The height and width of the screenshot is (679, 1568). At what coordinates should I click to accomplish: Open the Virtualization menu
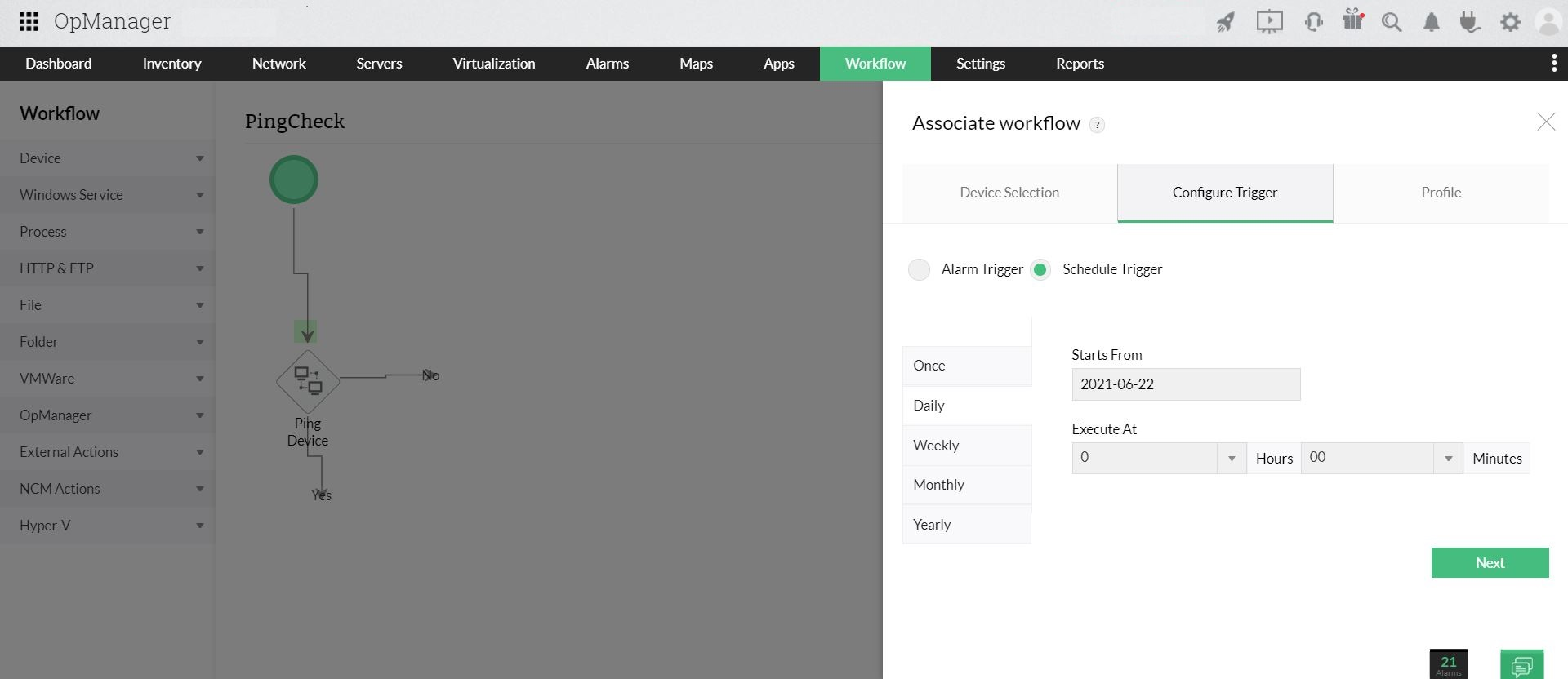(x=494, y=64)
